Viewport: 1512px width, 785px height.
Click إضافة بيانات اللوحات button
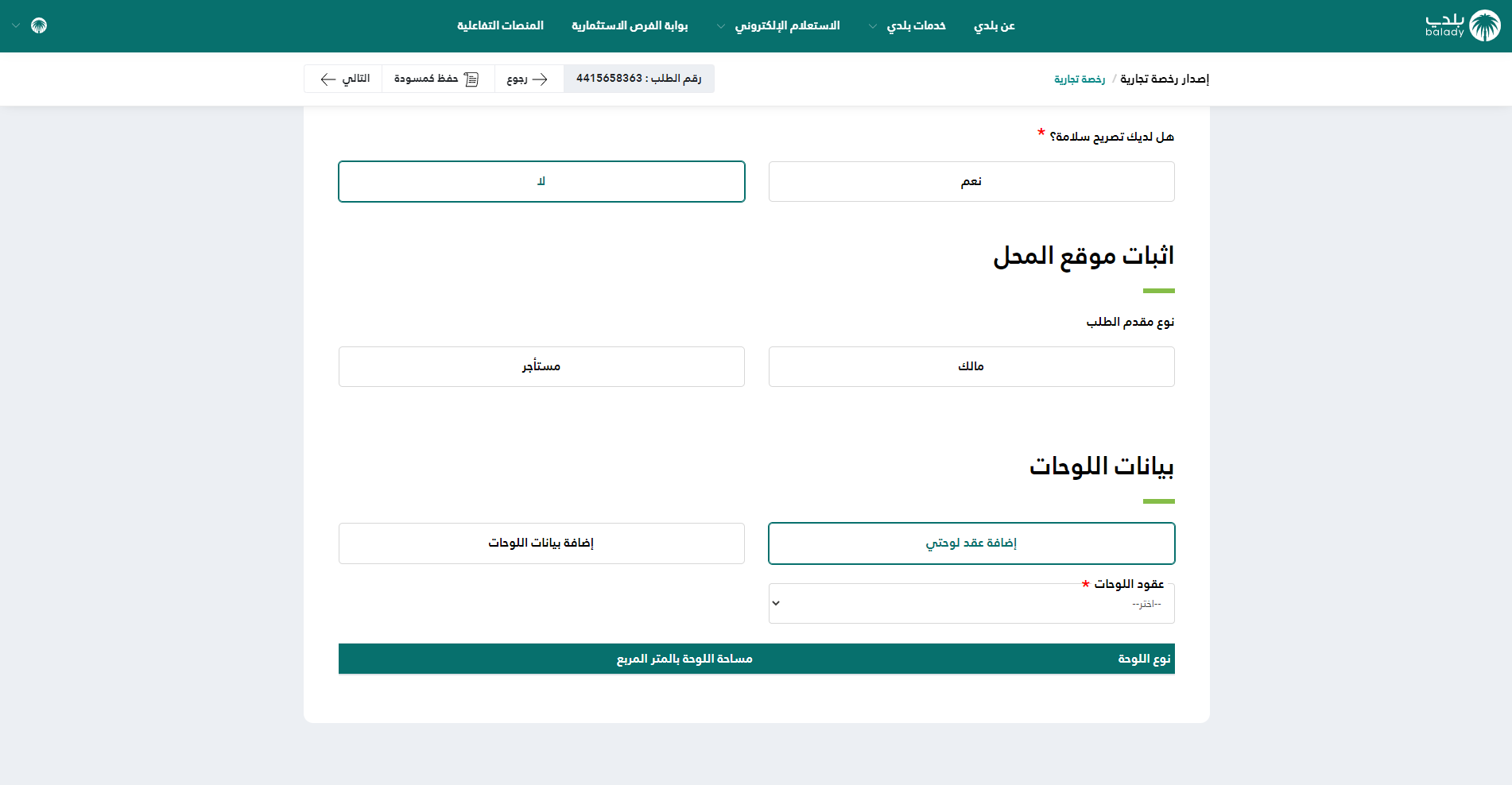(541, 543)
